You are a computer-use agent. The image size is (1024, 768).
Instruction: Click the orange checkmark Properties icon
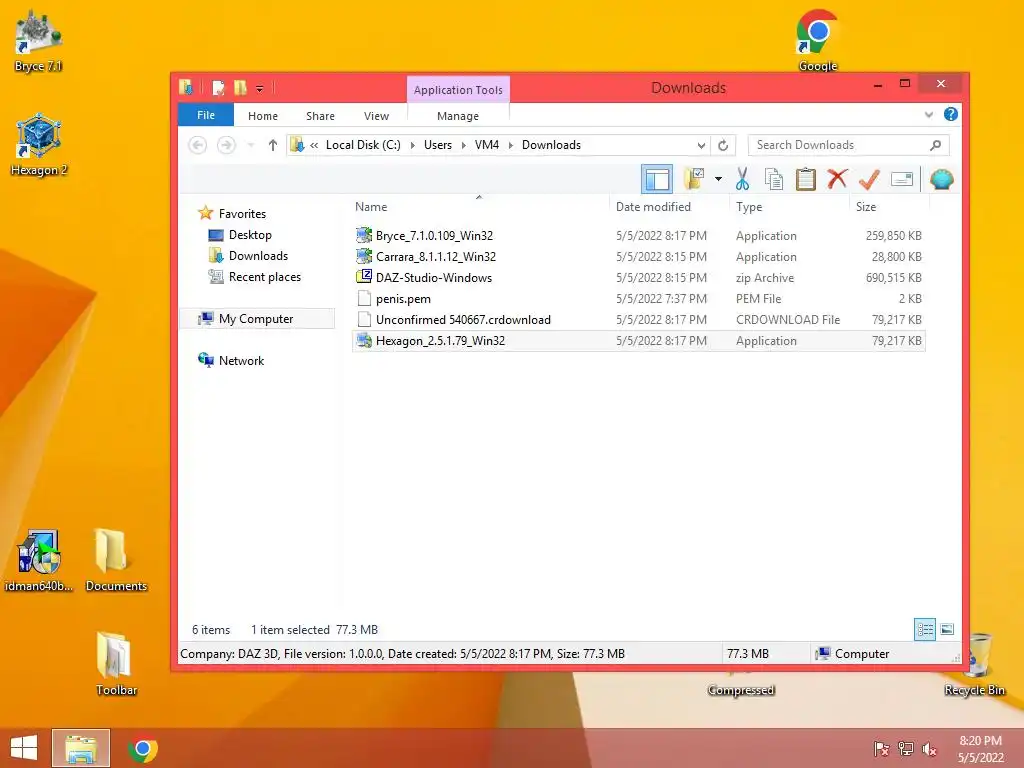click(869, 179)
